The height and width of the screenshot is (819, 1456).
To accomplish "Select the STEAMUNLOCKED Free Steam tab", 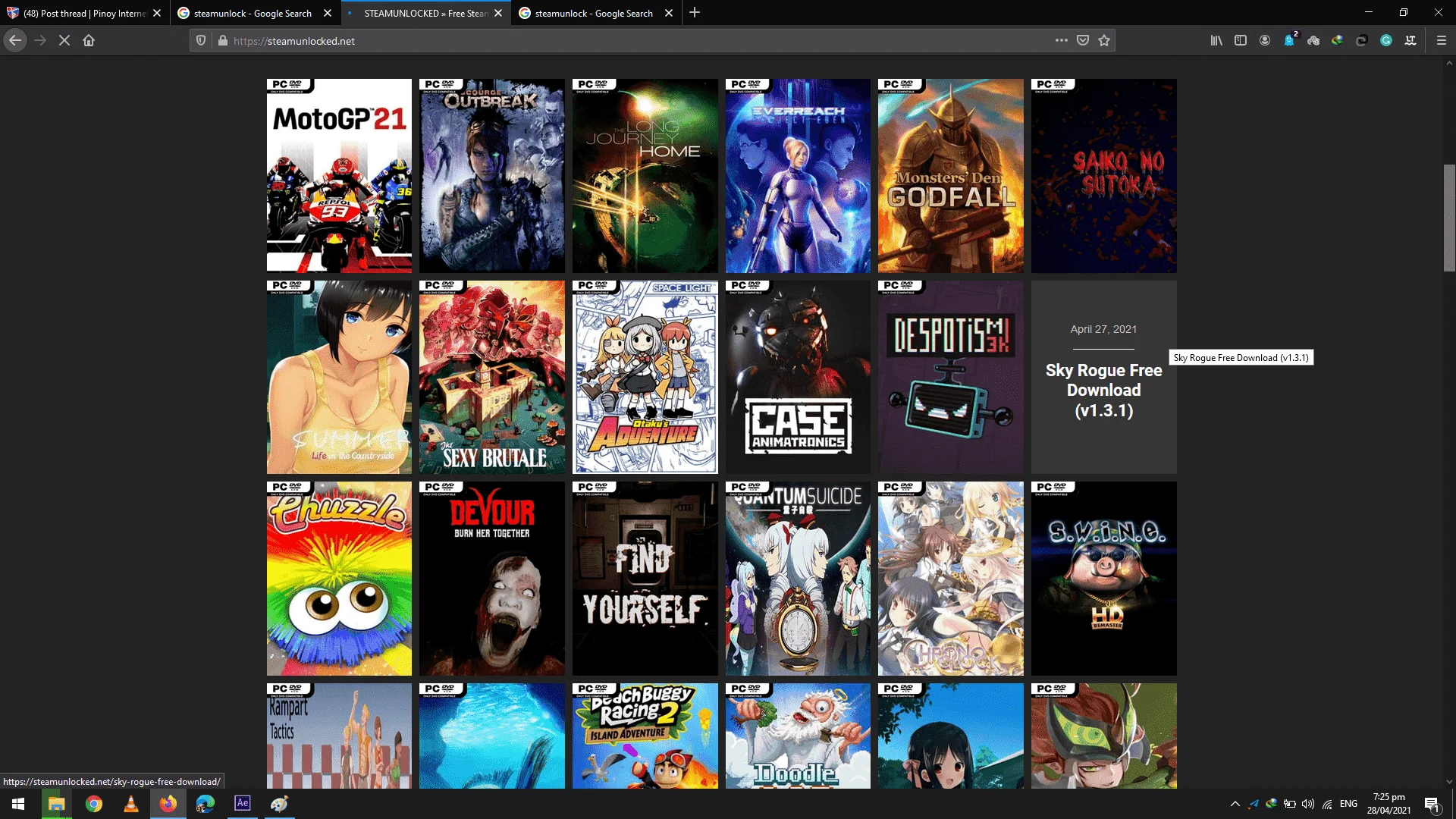I will [425, 13].
